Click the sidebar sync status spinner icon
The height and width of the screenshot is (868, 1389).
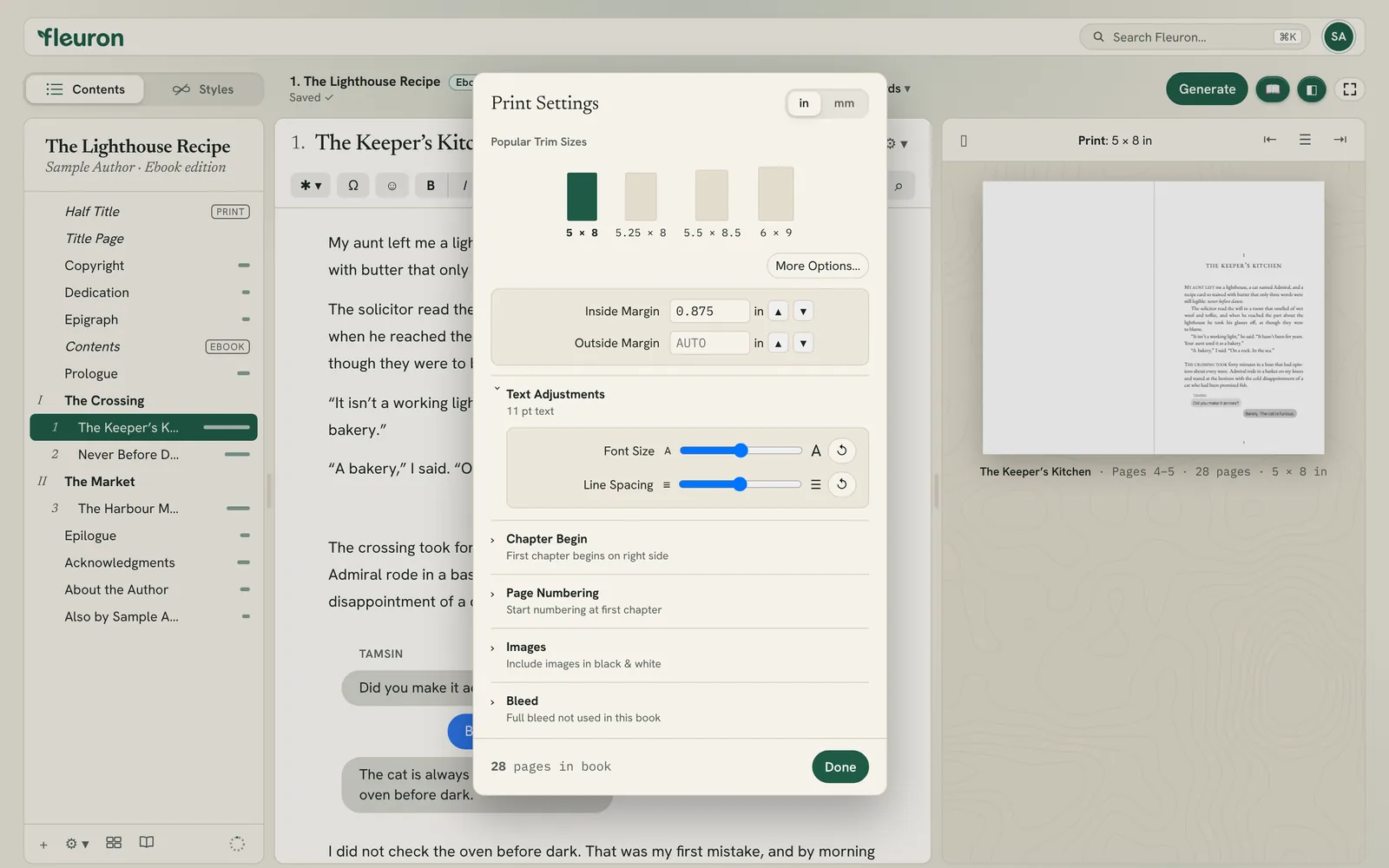237,844
